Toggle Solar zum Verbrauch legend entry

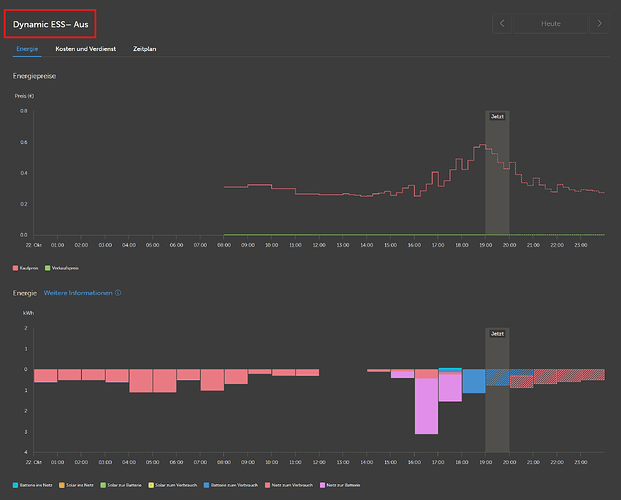[172, 485]
